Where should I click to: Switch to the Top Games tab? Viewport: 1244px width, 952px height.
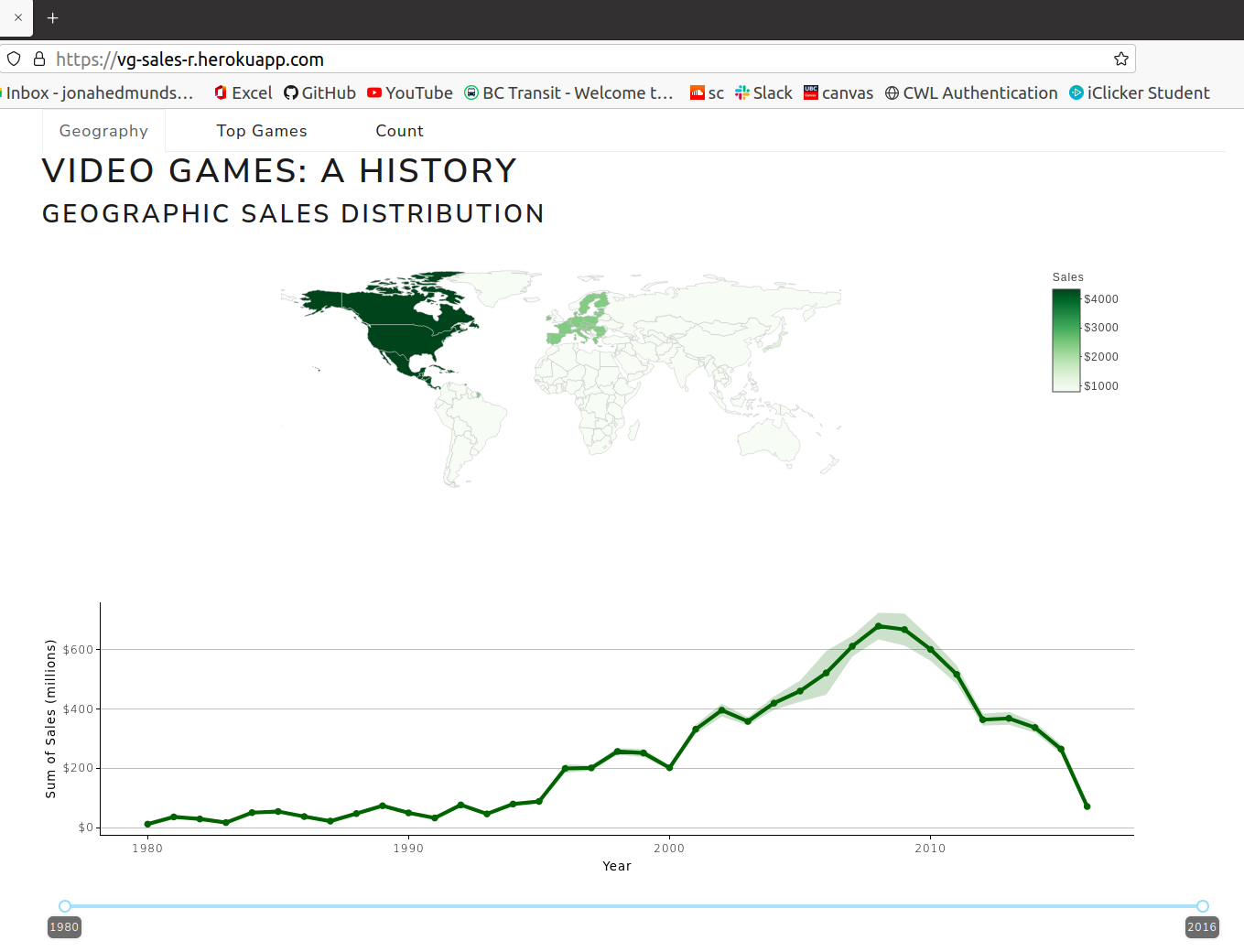tap(262, 131)
